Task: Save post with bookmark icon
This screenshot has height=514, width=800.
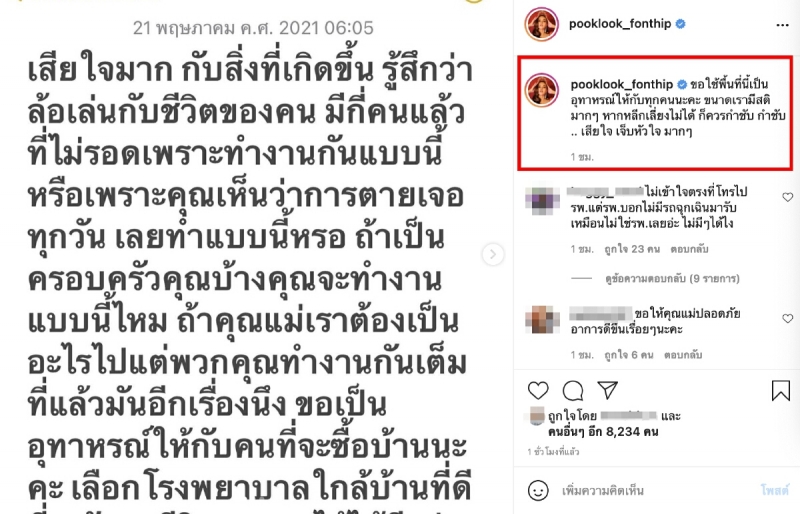Action: [x=781, y=391]
